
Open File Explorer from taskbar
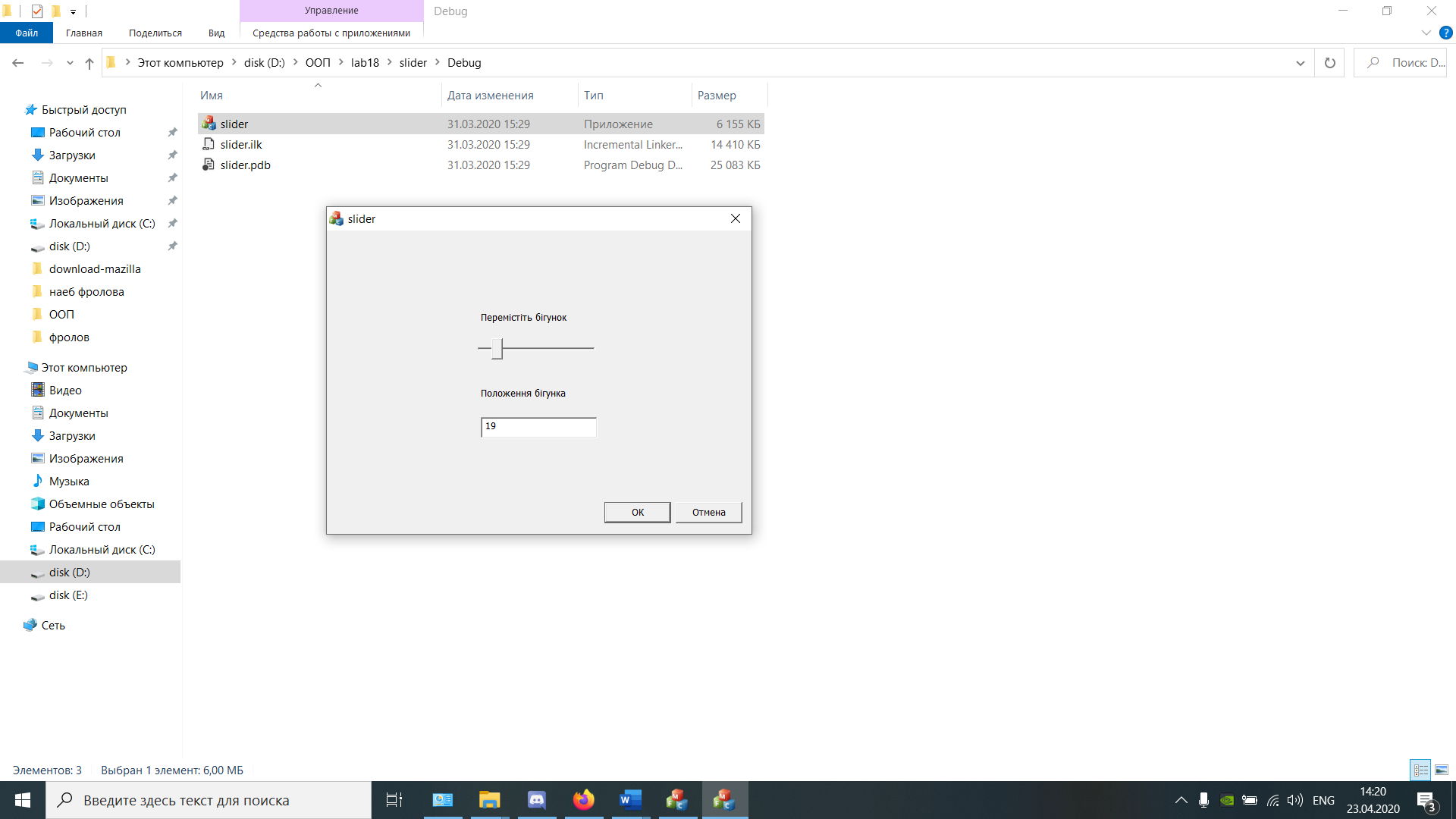490,800
